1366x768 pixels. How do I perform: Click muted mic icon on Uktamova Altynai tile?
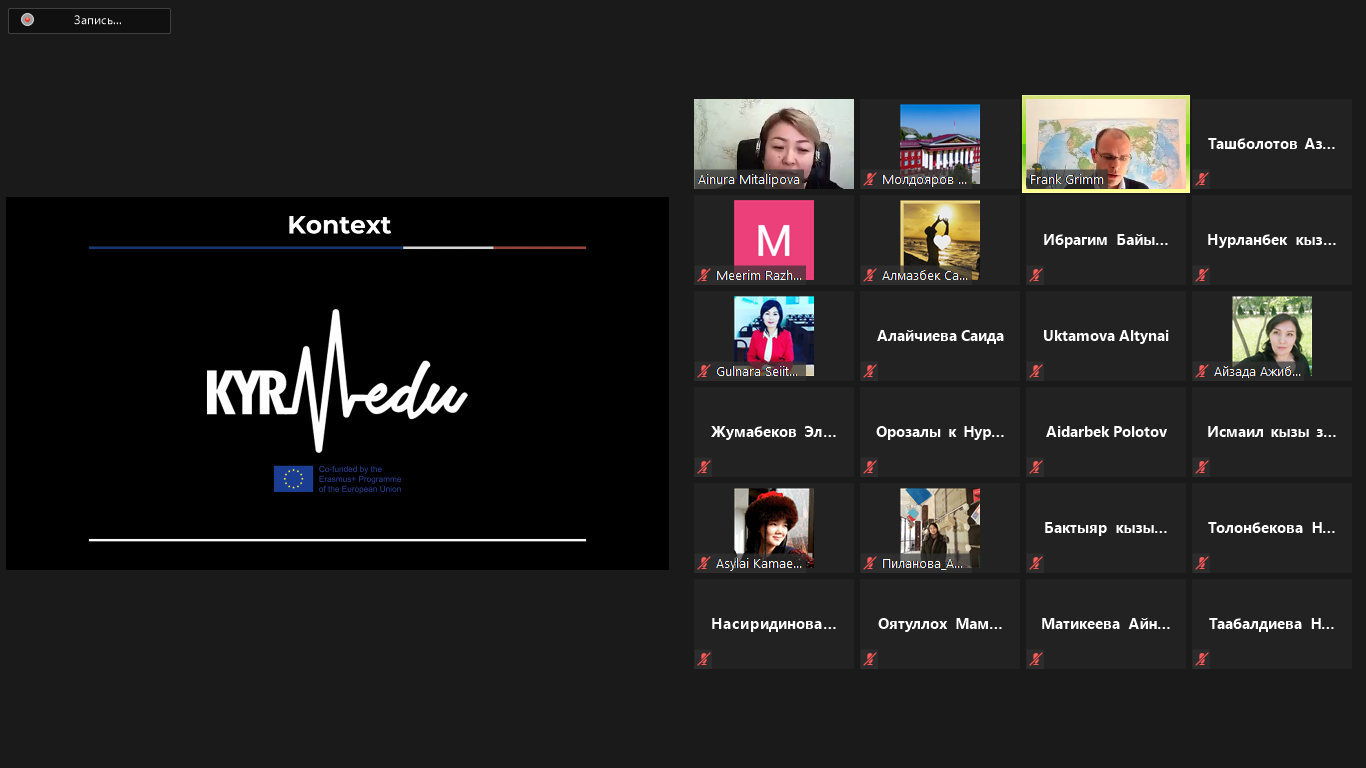1036,372
